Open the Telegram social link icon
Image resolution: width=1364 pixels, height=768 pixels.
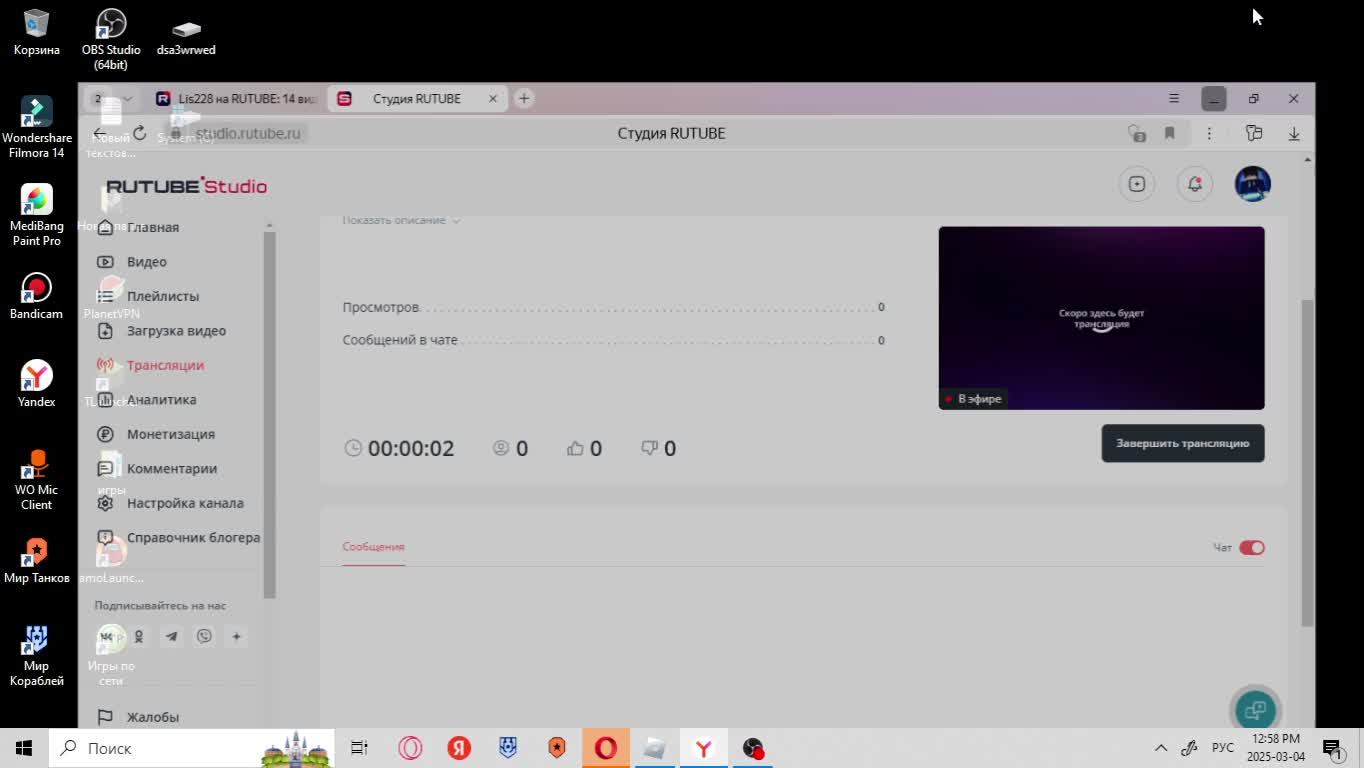point(171,636)
